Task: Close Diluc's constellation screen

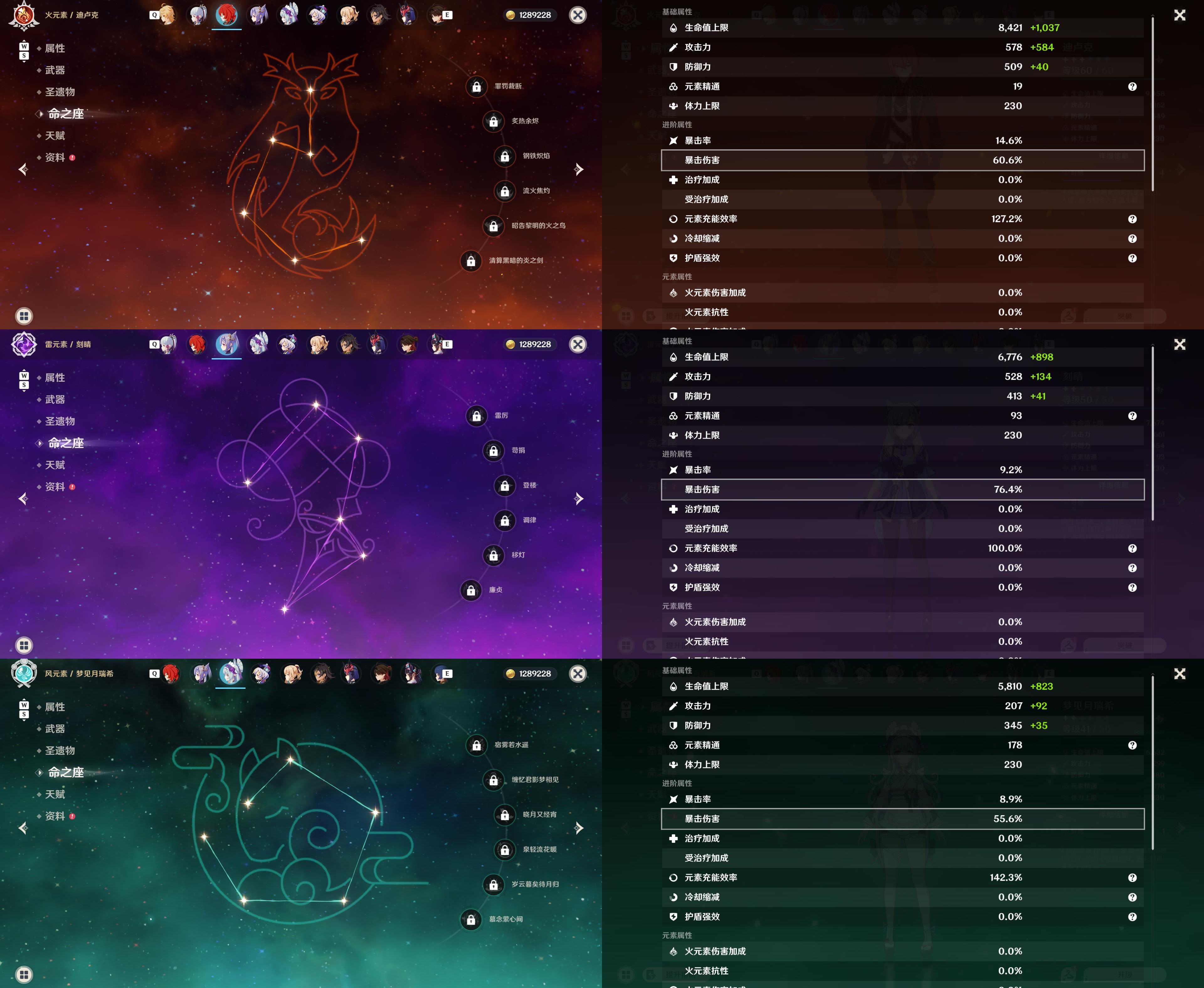Action: (578, 15)
